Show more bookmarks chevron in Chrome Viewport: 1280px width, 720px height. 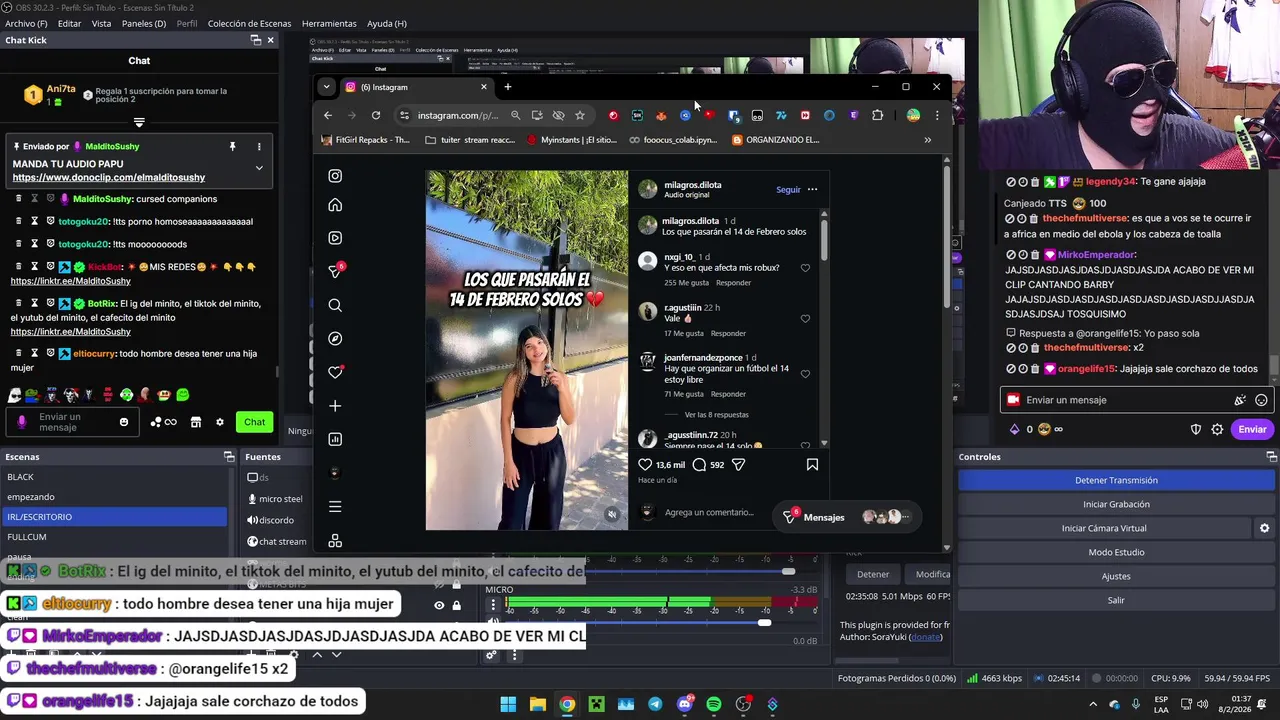click(927, 140)
